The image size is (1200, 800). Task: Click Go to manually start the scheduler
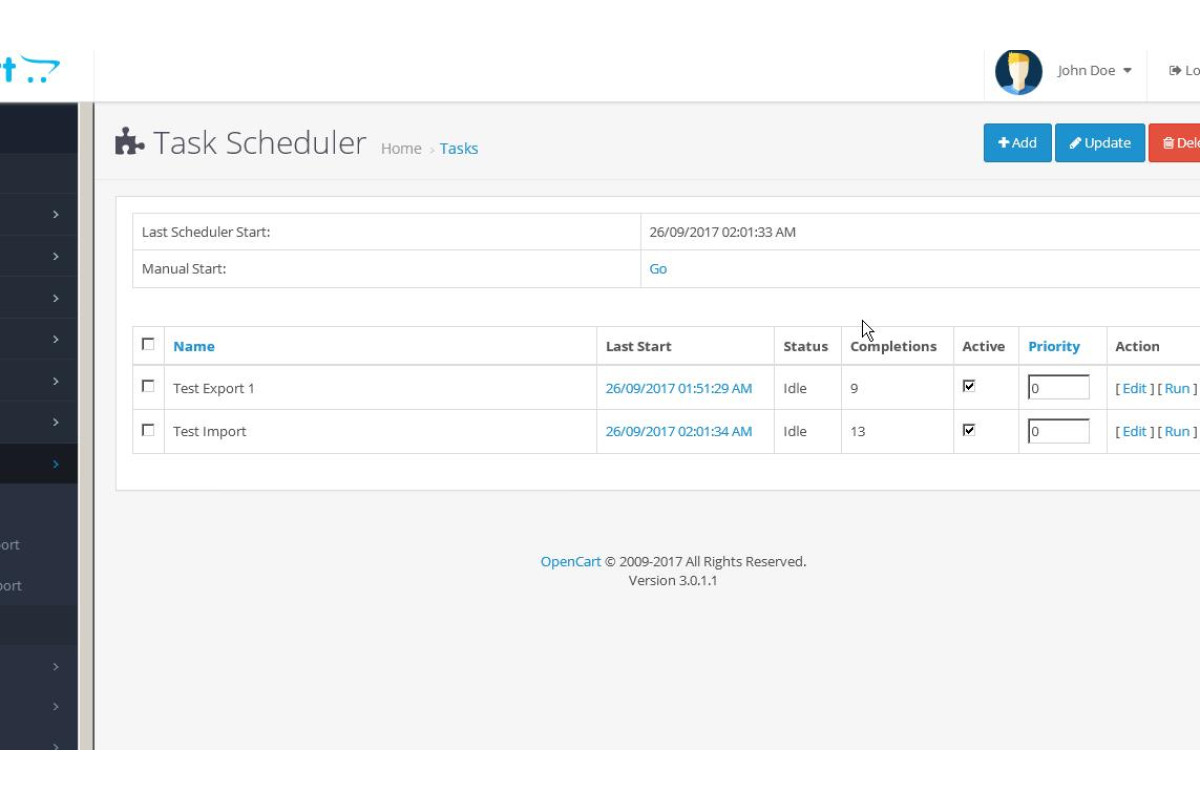point(658,269)
